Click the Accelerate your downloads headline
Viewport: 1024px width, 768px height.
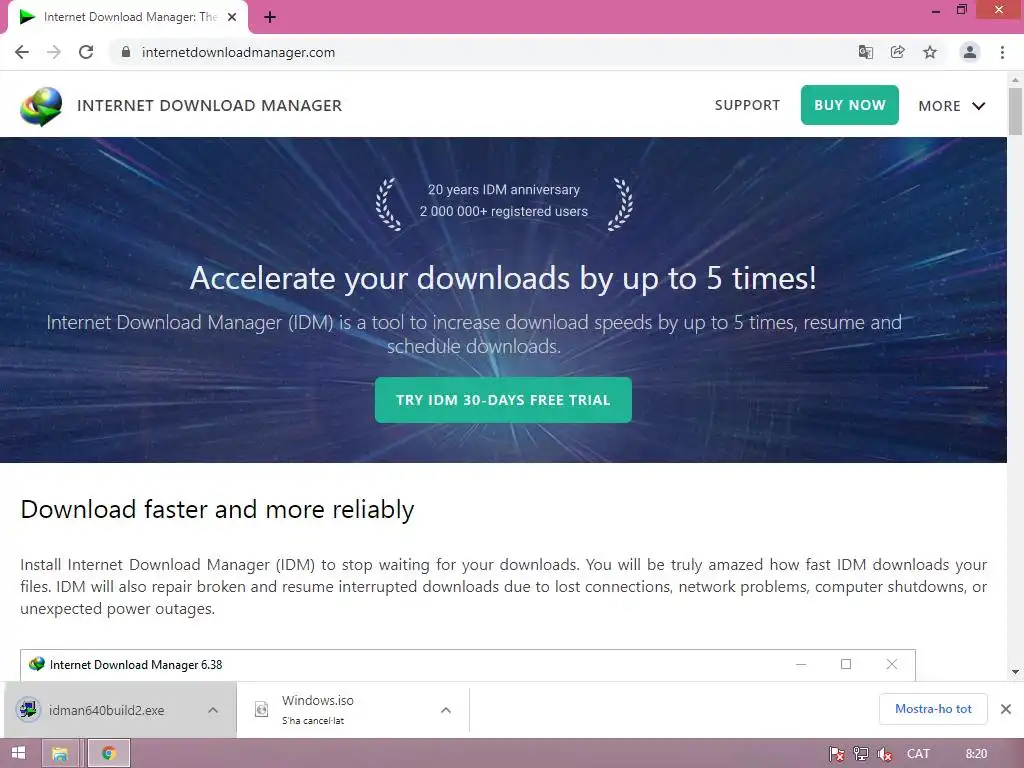(x=503, y=278)
